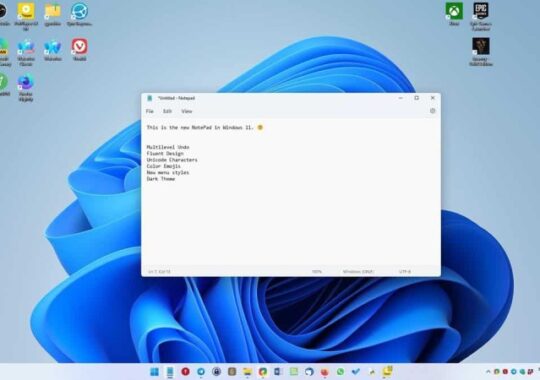
Task: Open WhatsApp from the taskbar
Action: pos(340,371)
